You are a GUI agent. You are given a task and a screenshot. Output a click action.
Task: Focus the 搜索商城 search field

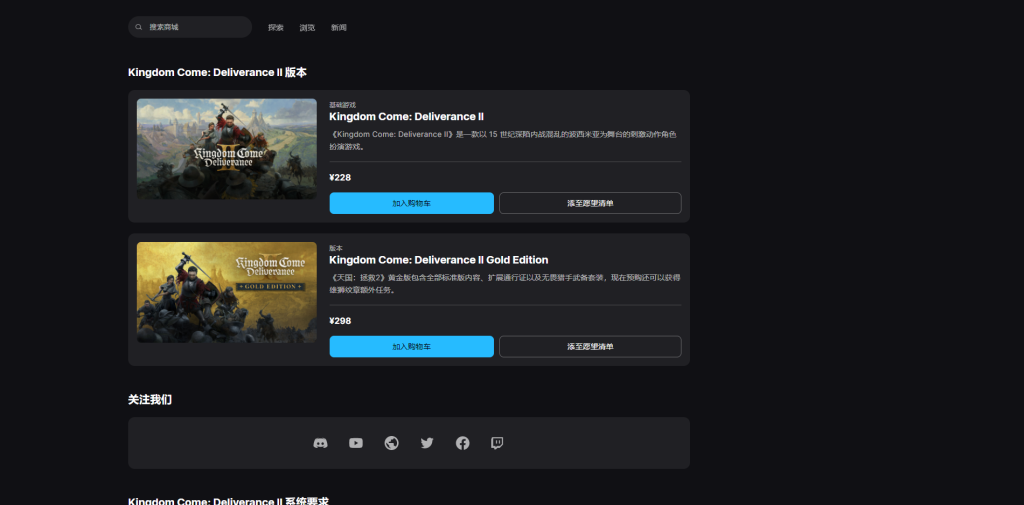(x=190, y=27)
